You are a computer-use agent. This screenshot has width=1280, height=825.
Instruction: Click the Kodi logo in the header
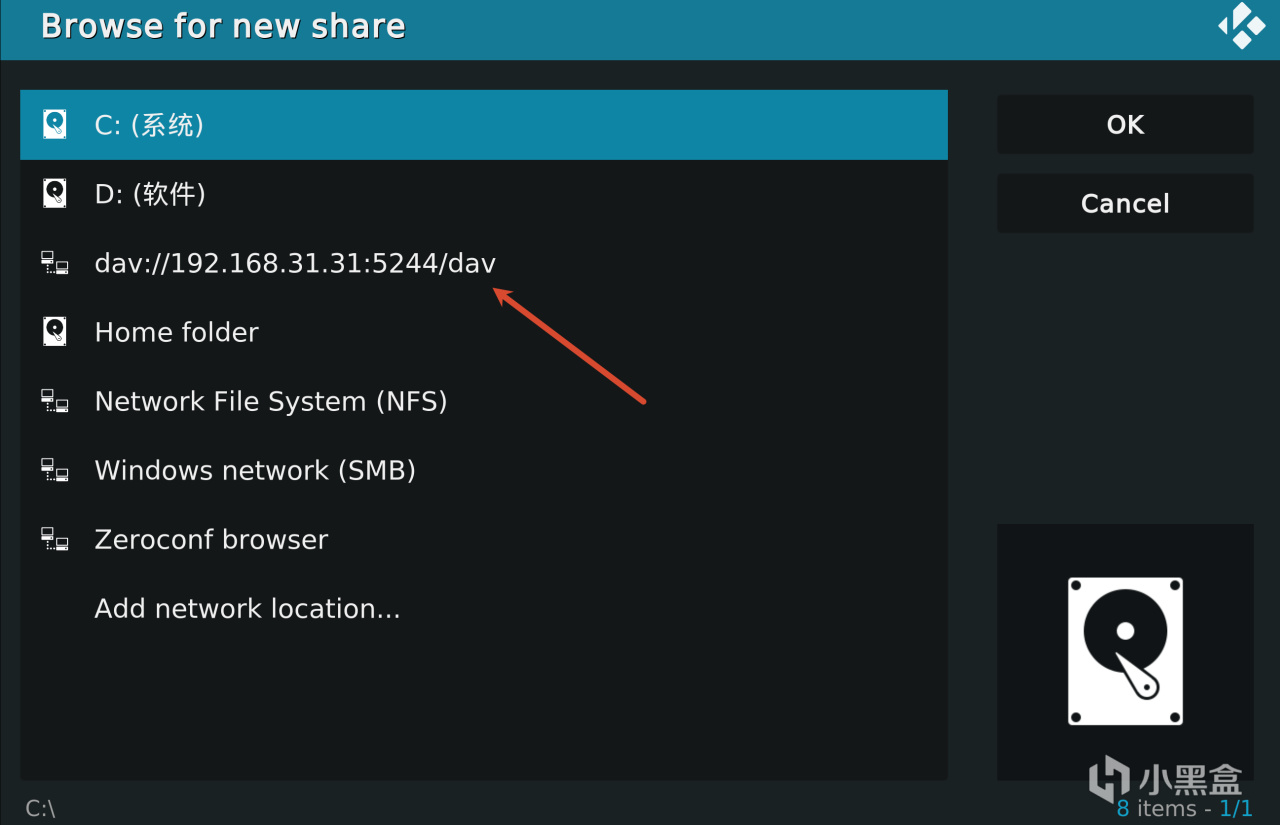point(1242,26)
